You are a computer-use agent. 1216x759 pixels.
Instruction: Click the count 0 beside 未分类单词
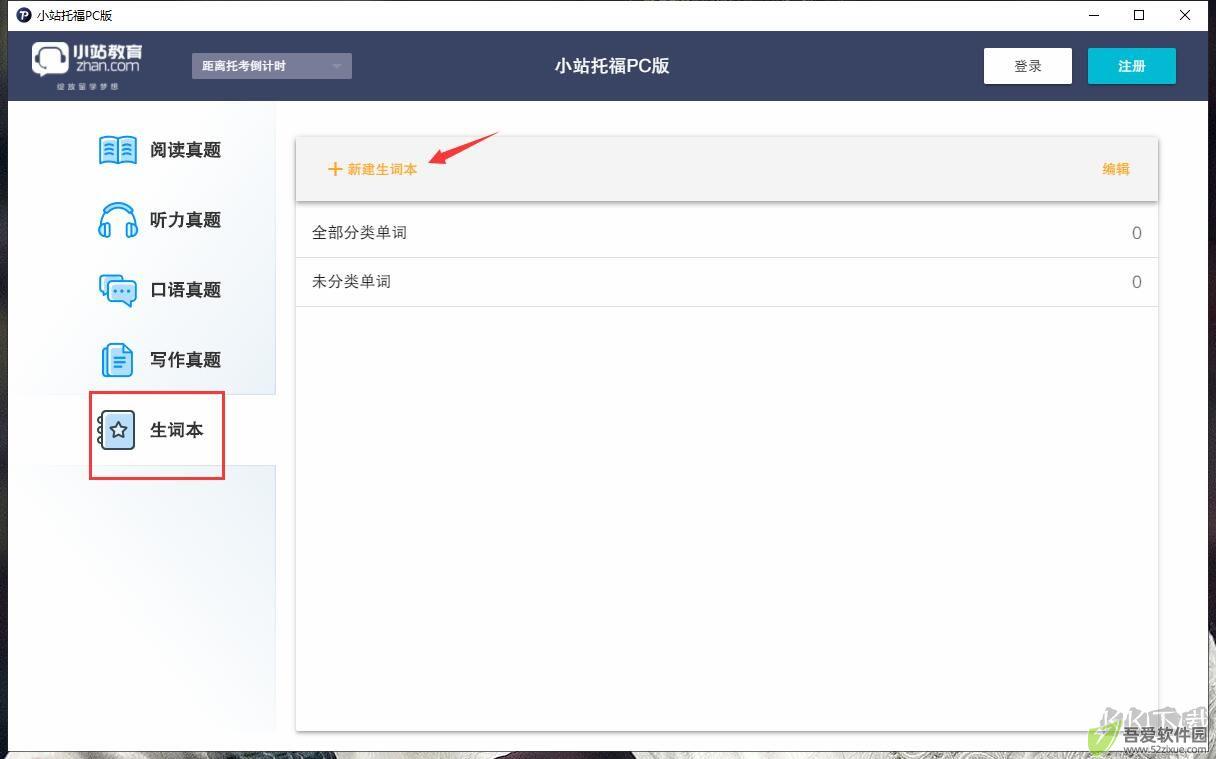pyautogui.click(x=1136, y=282)
